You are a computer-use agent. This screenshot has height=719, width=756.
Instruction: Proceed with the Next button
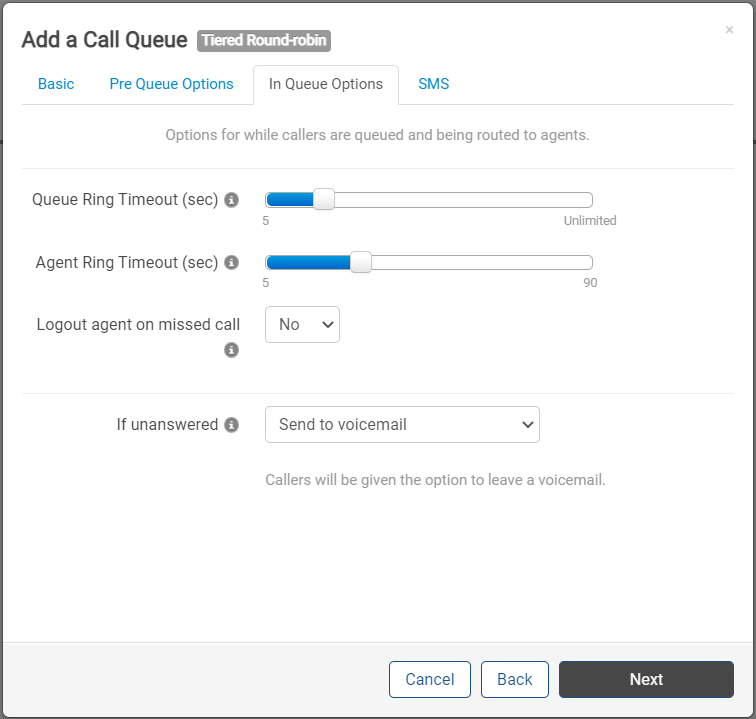(x=646, y=679)
